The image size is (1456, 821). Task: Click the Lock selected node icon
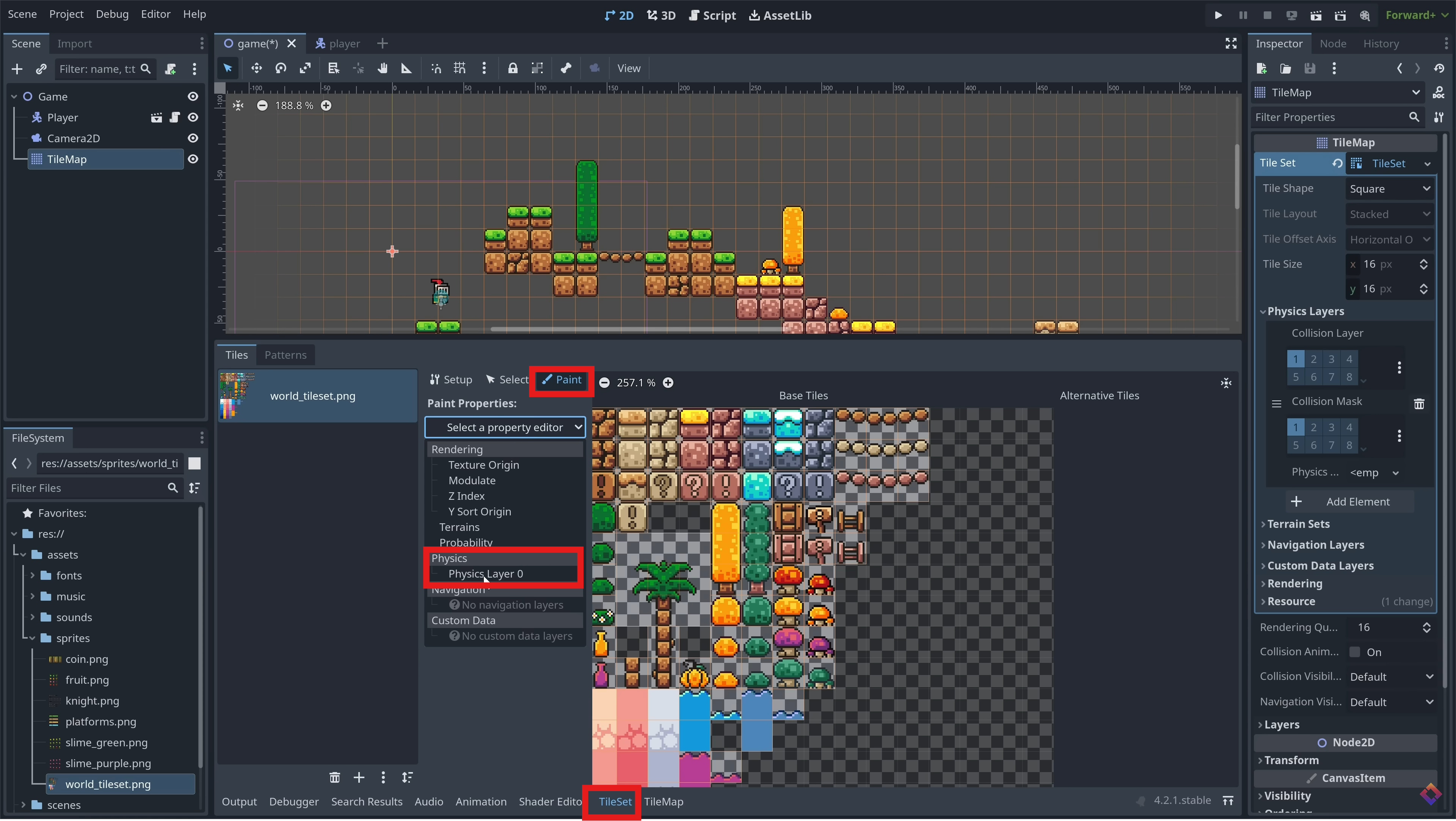513,68
